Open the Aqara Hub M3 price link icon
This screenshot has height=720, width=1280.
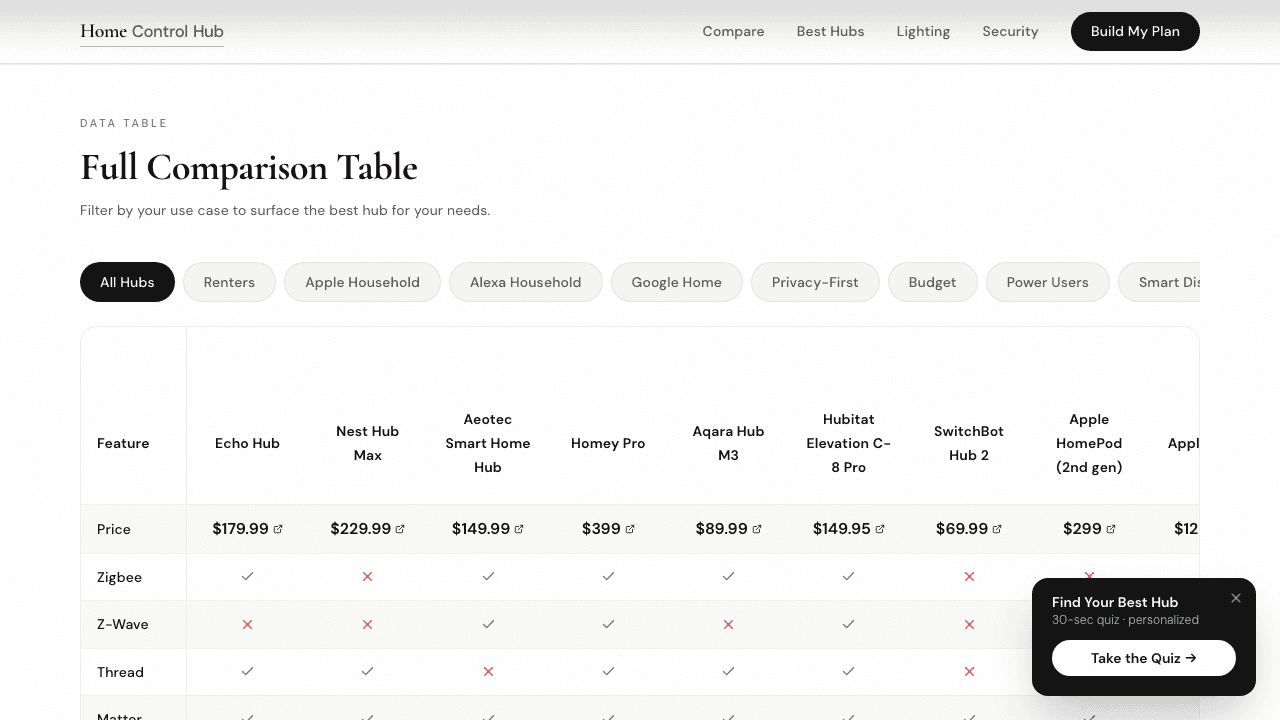point(758,529)
